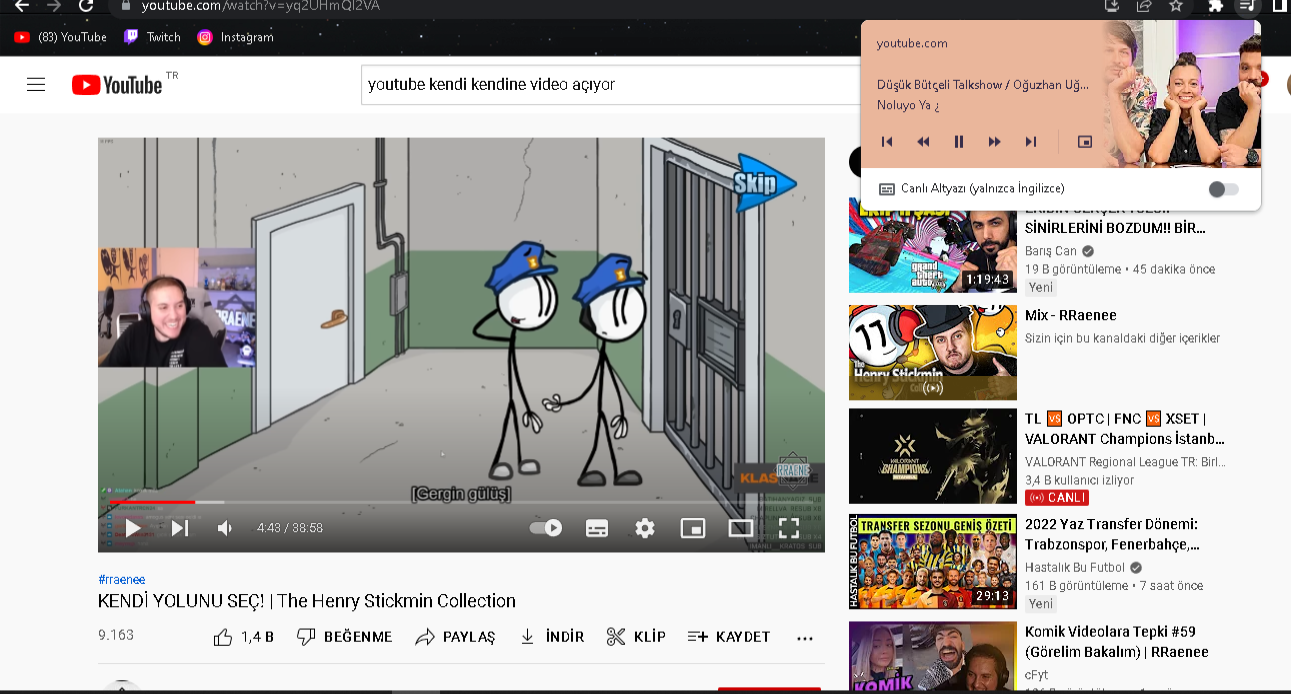
Task: Click the video progress bar
Action: (x=461, y=502)
